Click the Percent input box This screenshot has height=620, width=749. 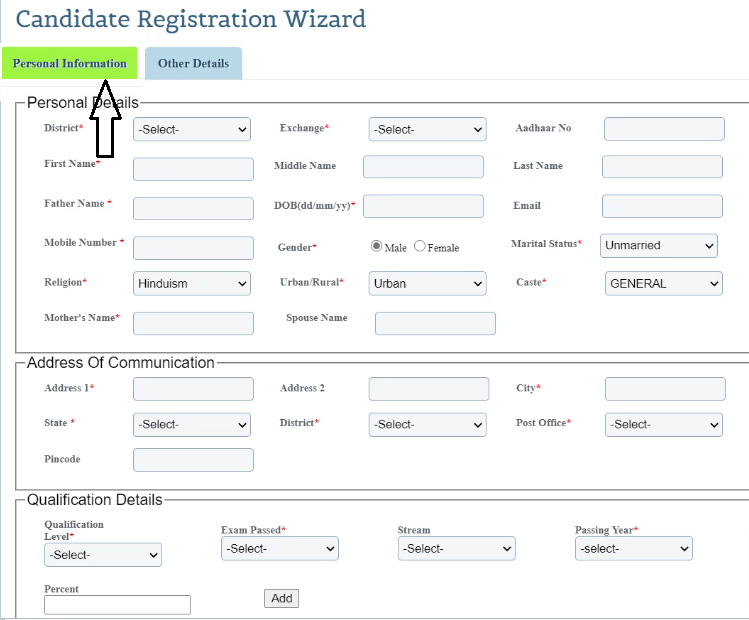118,605
